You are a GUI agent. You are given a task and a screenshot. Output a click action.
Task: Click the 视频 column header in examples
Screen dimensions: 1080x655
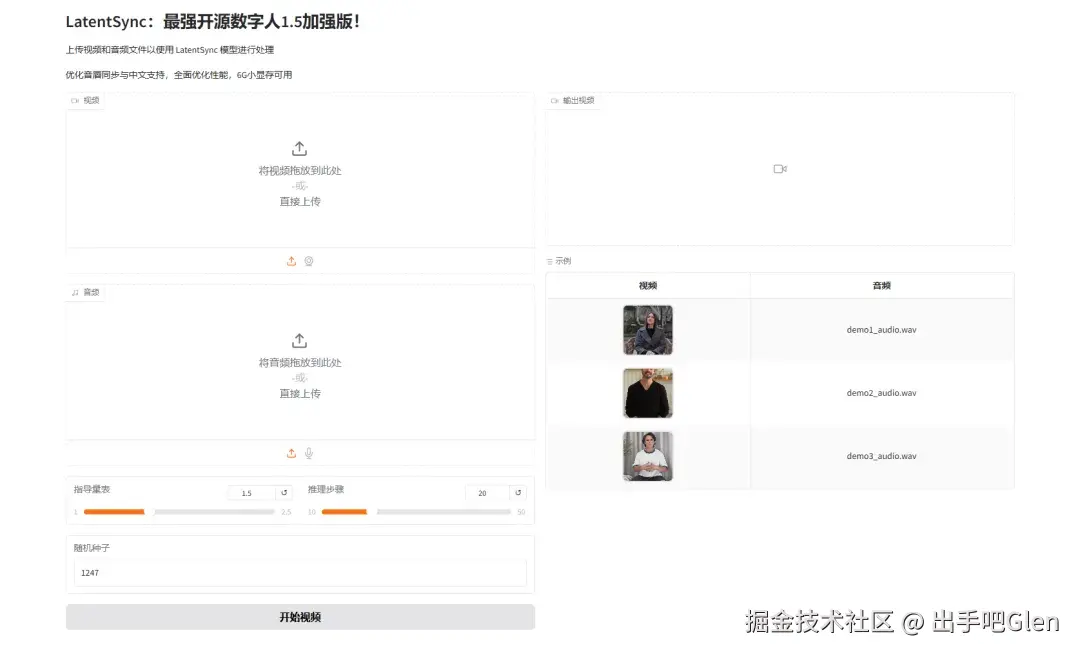pyautogui.click(x=647, y=286)
